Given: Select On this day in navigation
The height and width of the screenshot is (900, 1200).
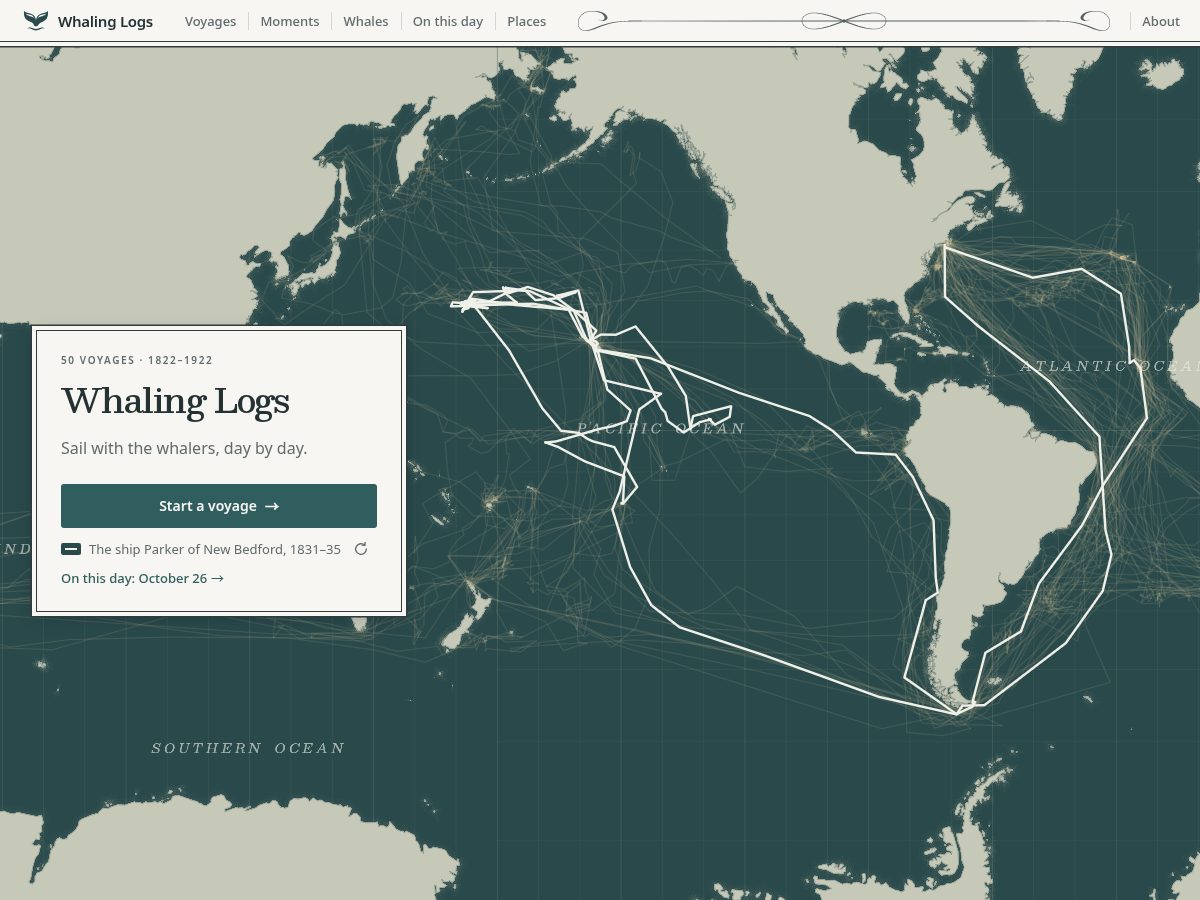Looking at the screenshot, I should click(x=448, y=21).
